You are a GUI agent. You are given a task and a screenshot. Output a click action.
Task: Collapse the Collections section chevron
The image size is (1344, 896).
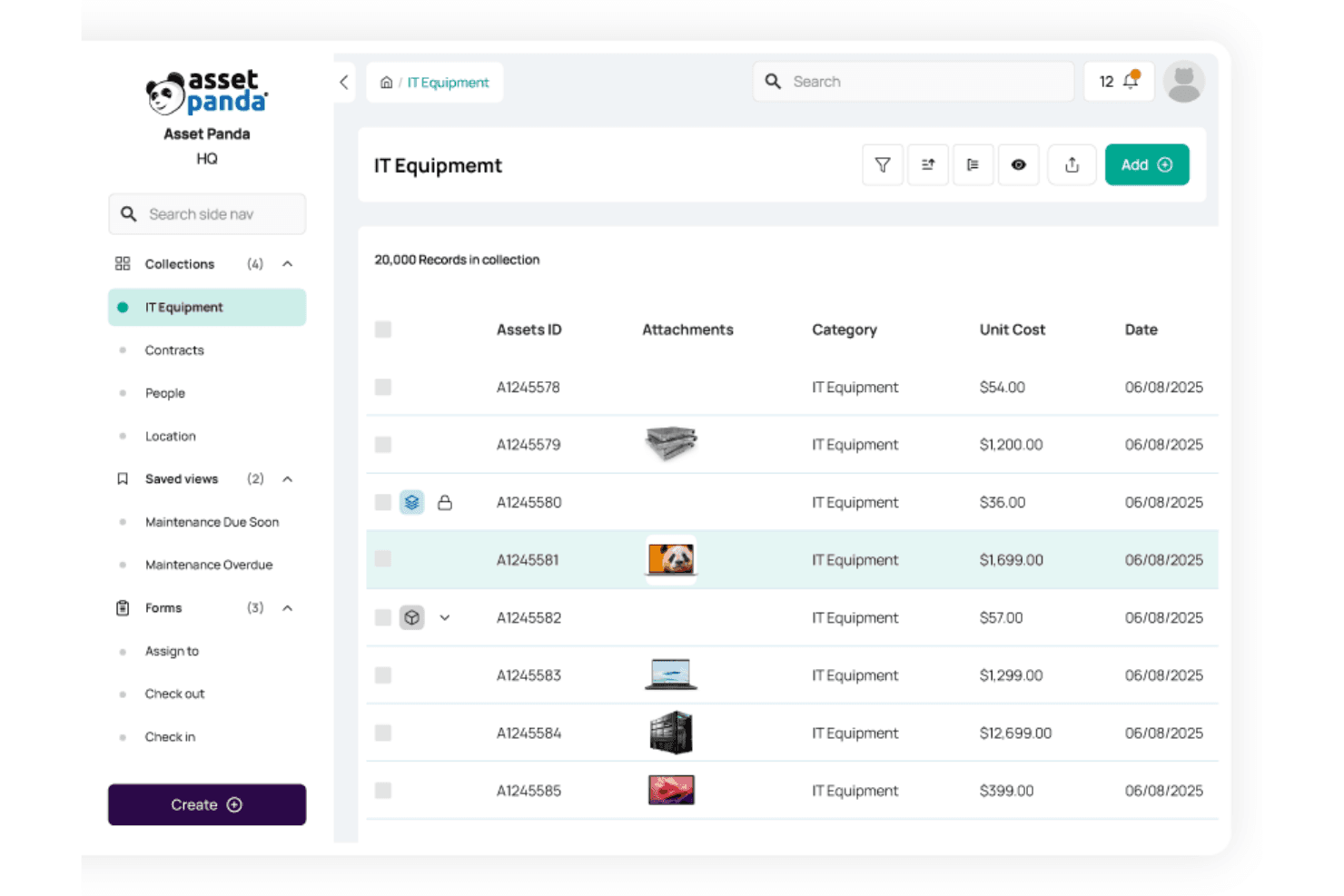288,264
